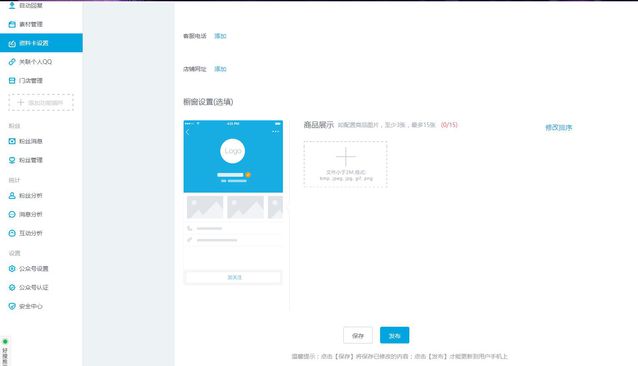
Task: Select the 资料卡设置 menu item
Action: coord(41,43)
